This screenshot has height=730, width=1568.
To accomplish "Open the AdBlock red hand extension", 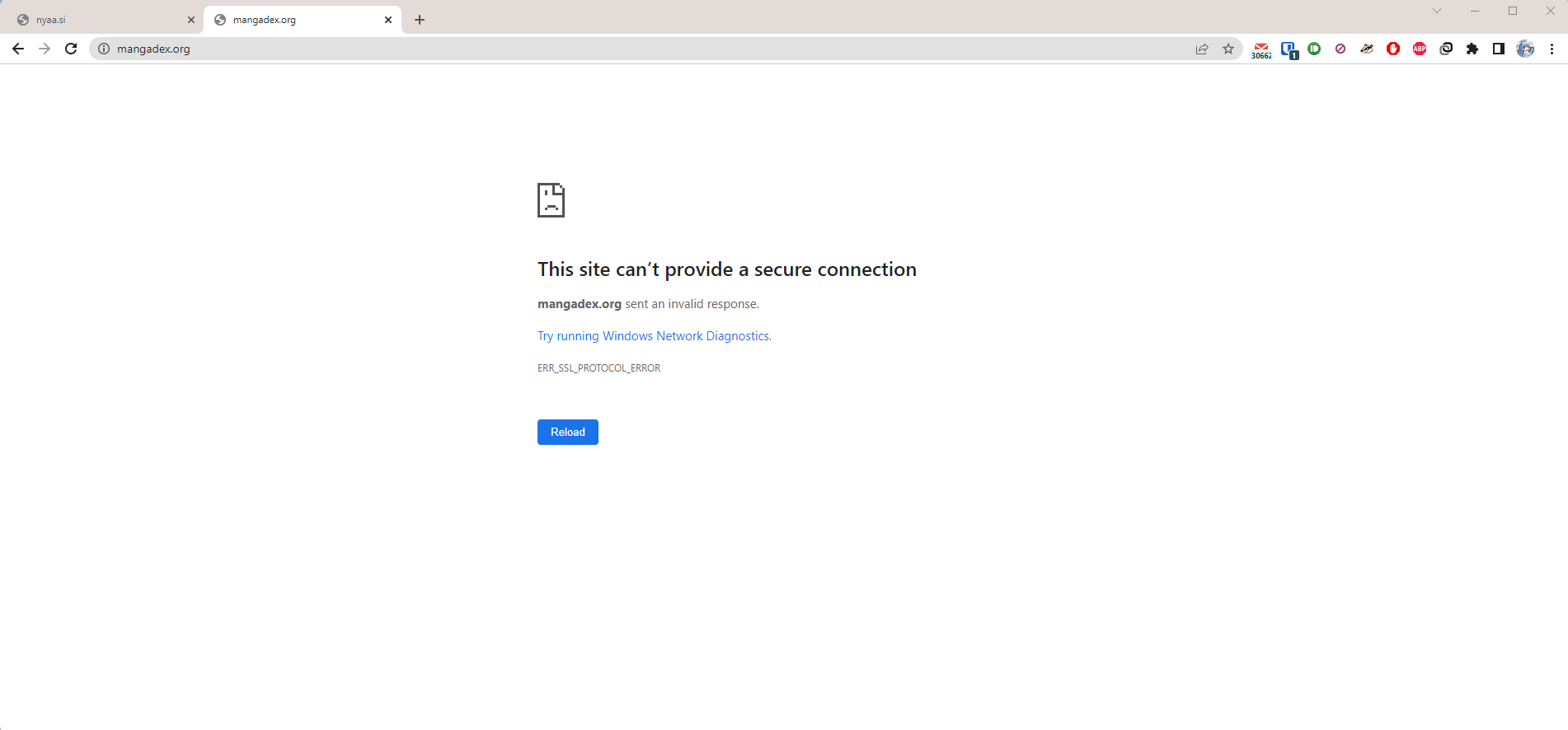I will tap(1393, 49).
